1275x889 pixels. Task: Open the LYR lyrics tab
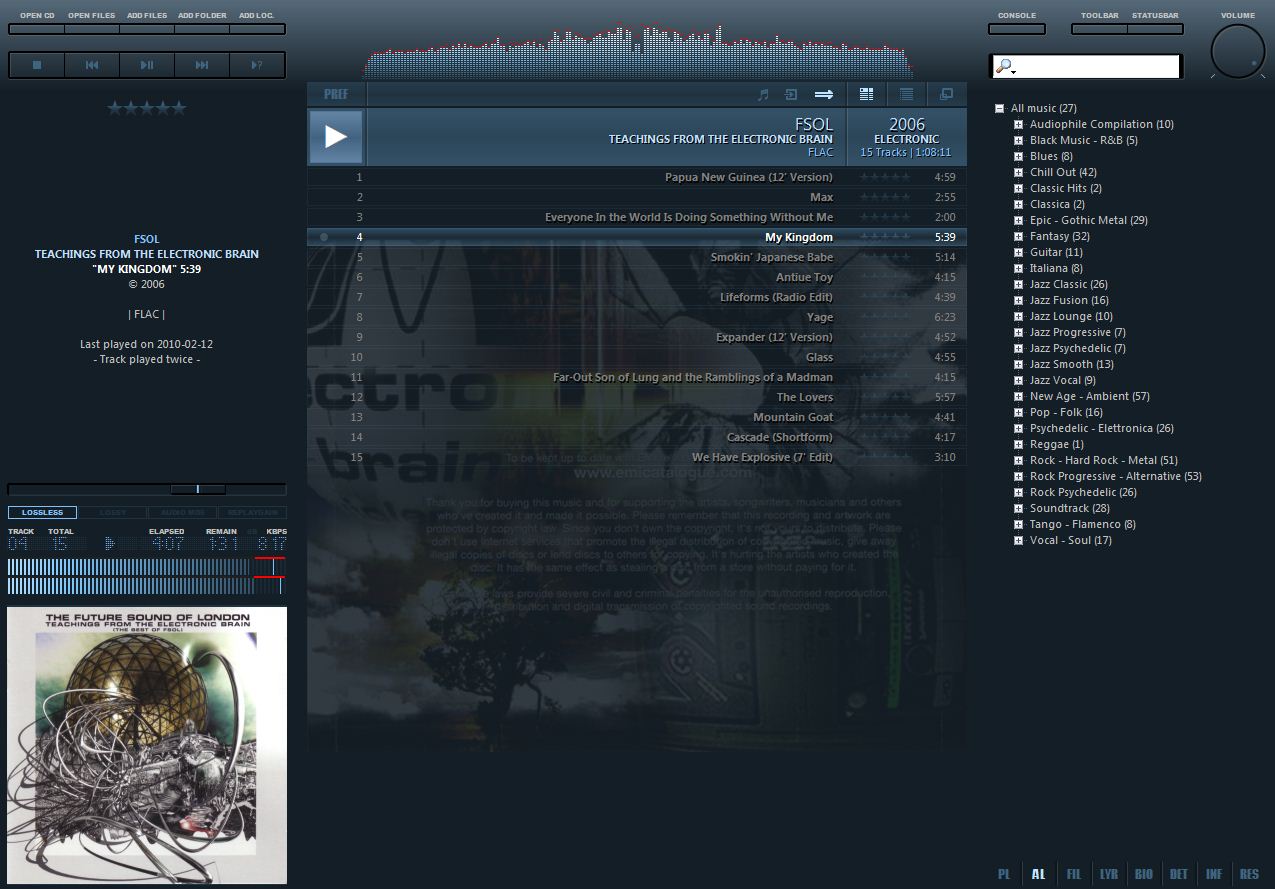point(1109,874)
